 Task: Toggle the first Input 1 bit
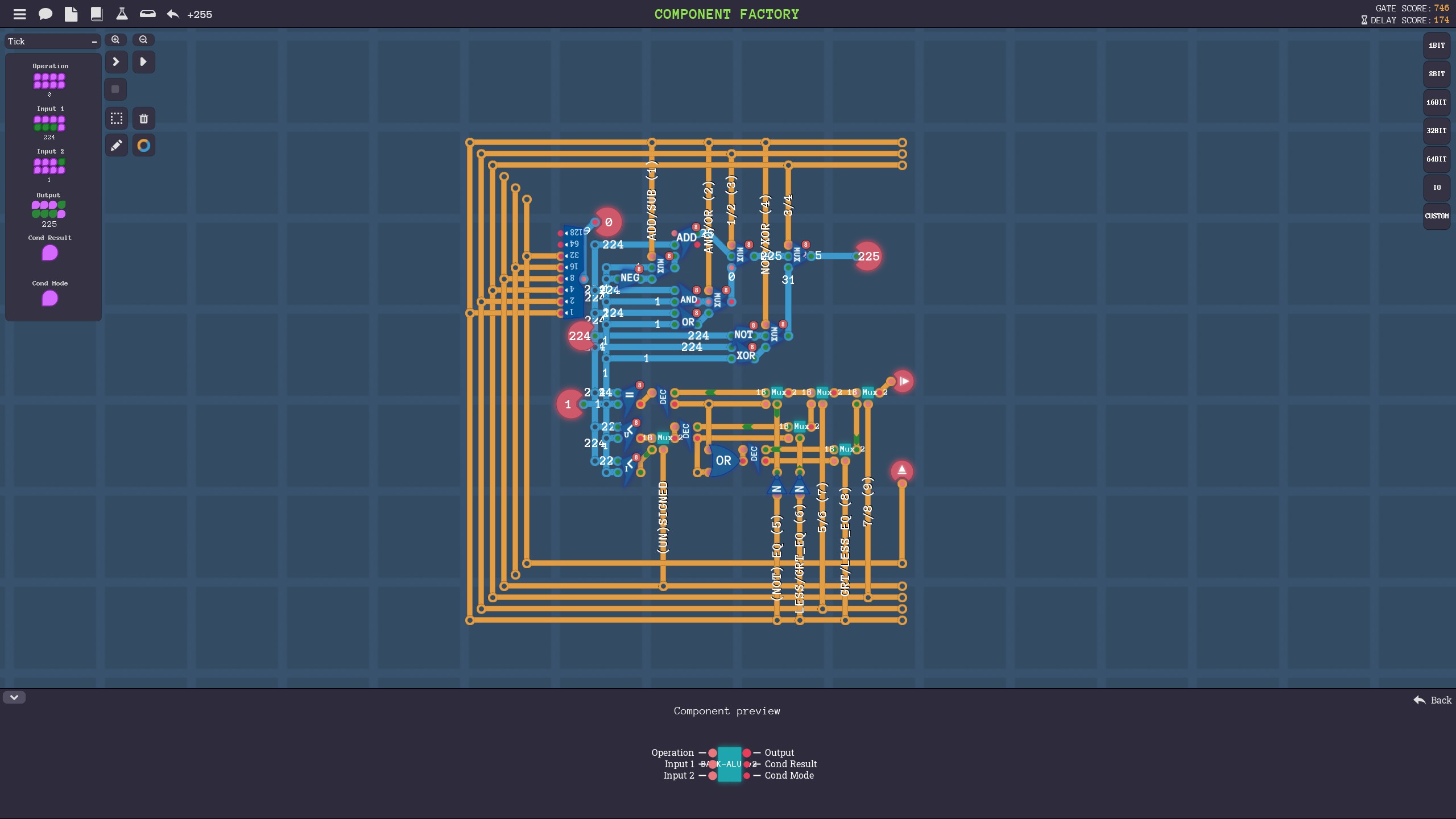[x=38, y=119]
